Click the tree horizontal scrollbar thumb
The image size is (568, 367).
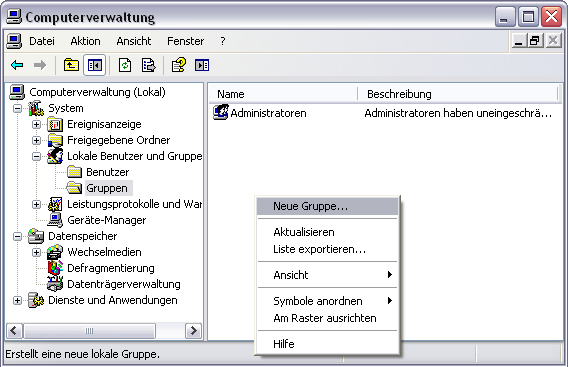point(89,330)
